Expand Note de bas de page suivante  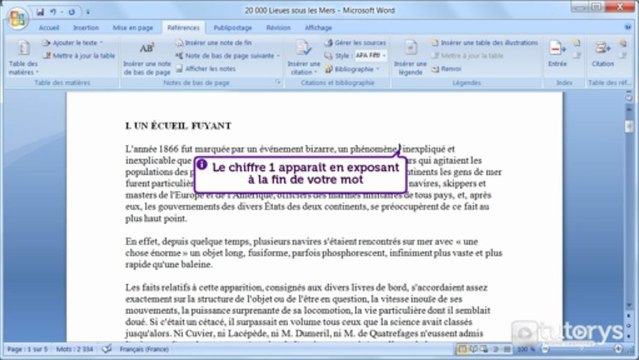pyautogui.click(x=227, y=56)
